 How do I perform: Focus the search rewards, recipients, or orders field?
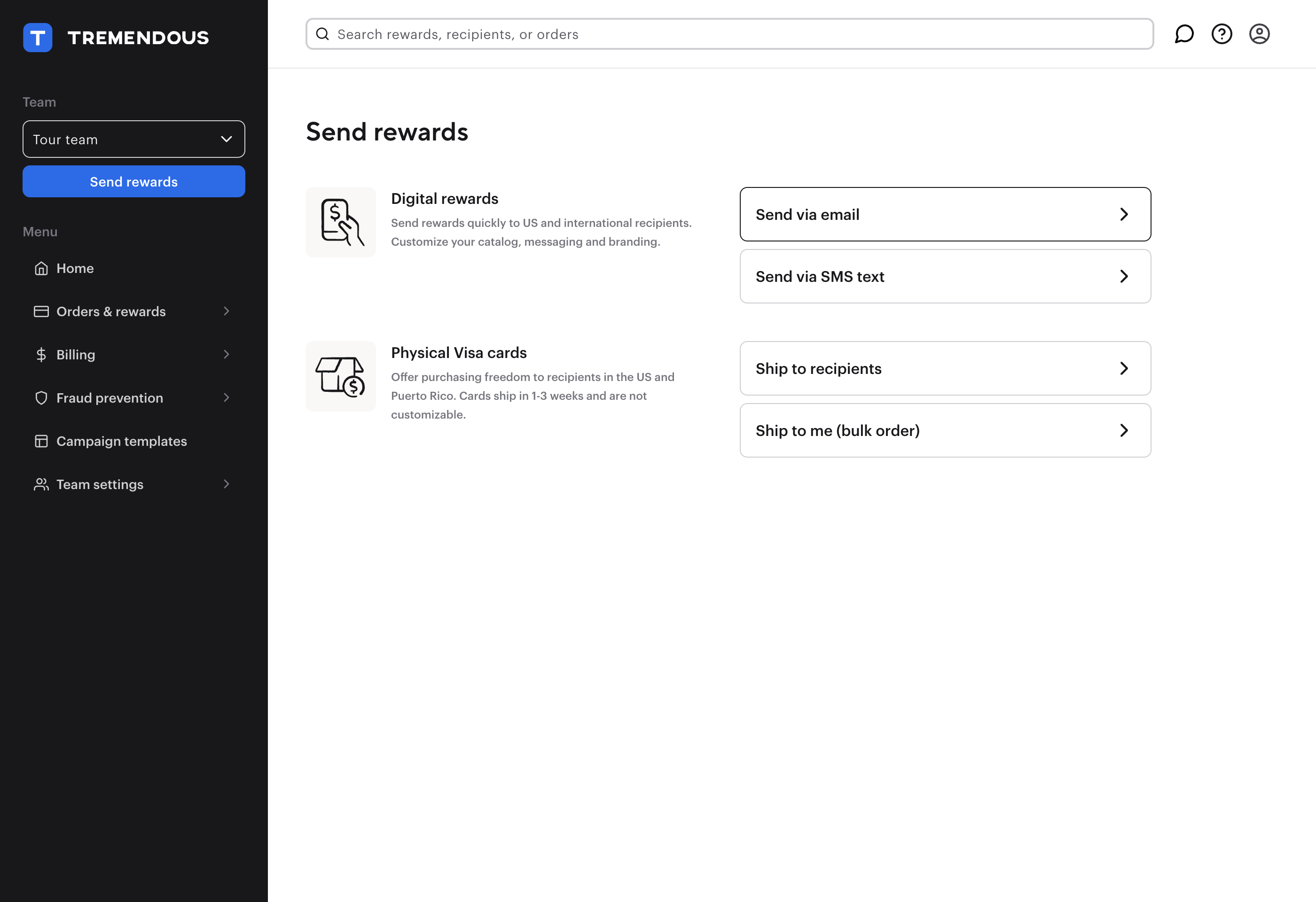[x=729, y=34]
